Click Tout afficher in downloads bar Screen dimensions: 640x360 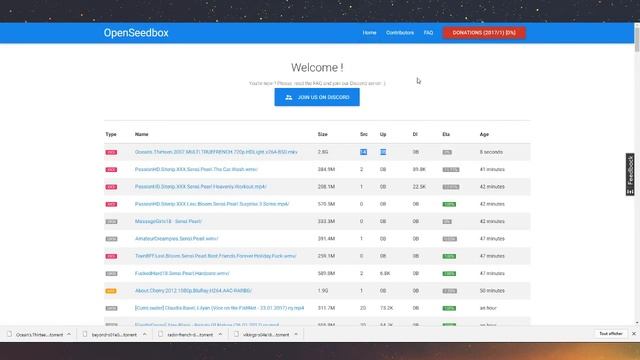(x=611, y=334)
